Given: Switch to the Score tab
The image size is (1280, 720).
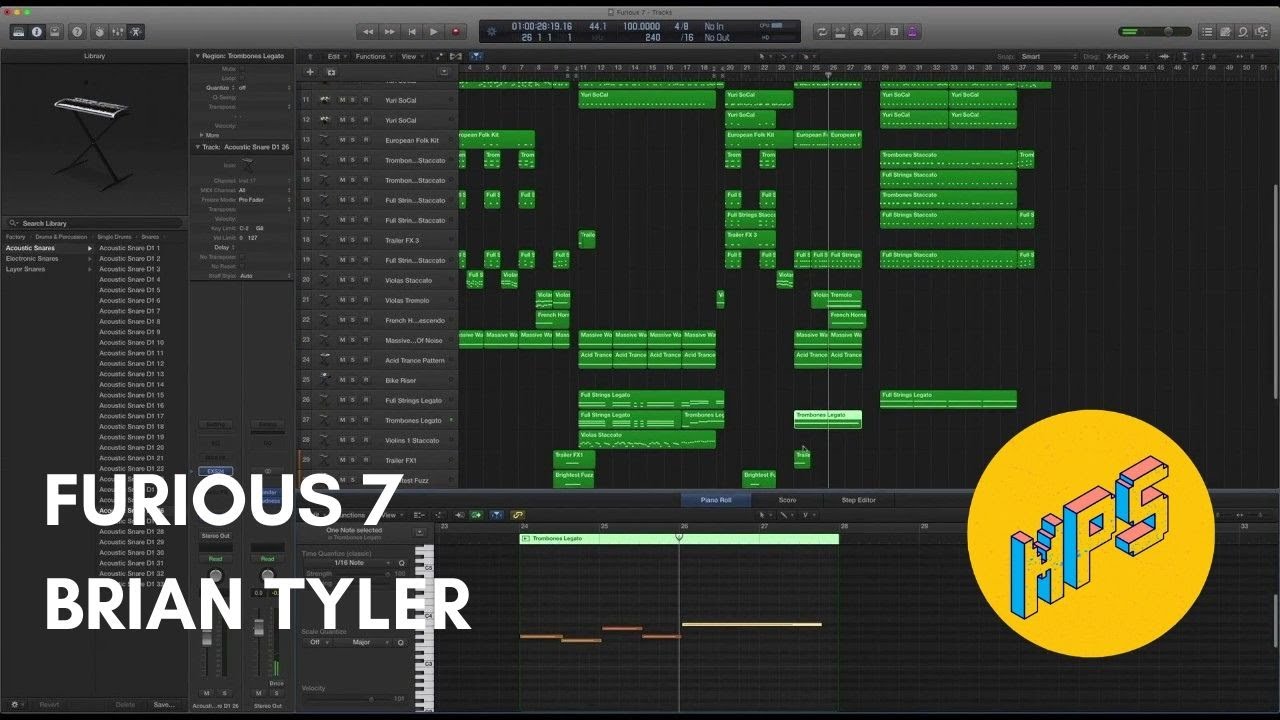Looking at the screenshot, I should click(787, 500).
